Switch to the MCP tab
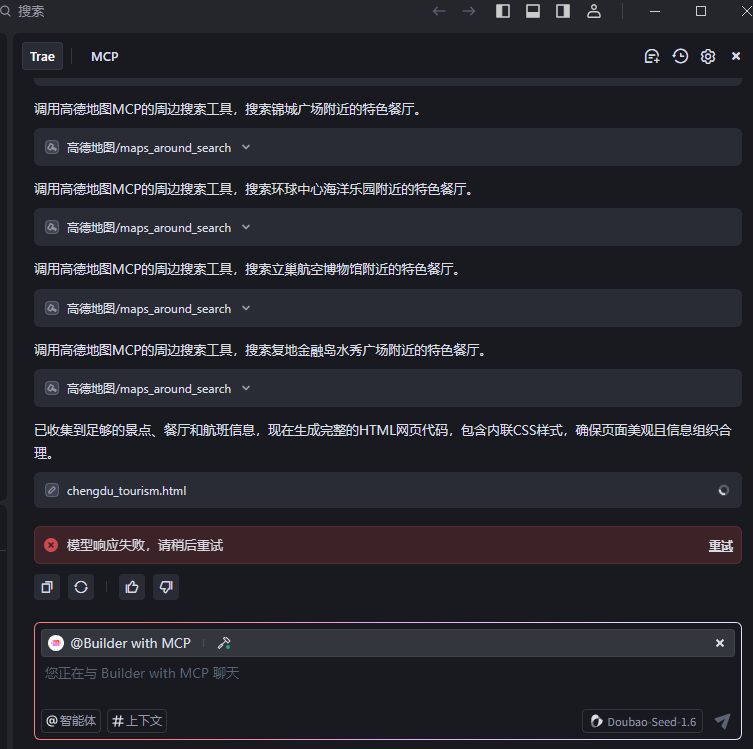 (x=105, y=57)
